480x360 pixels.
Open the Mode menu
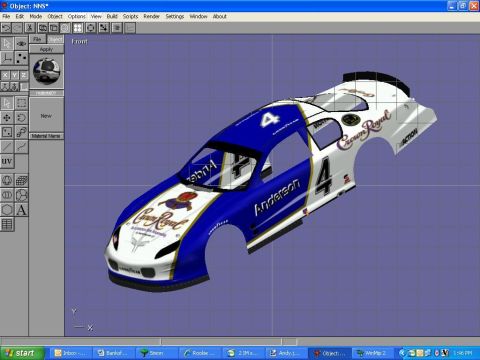pyautogui.click(x=36, y=16)
